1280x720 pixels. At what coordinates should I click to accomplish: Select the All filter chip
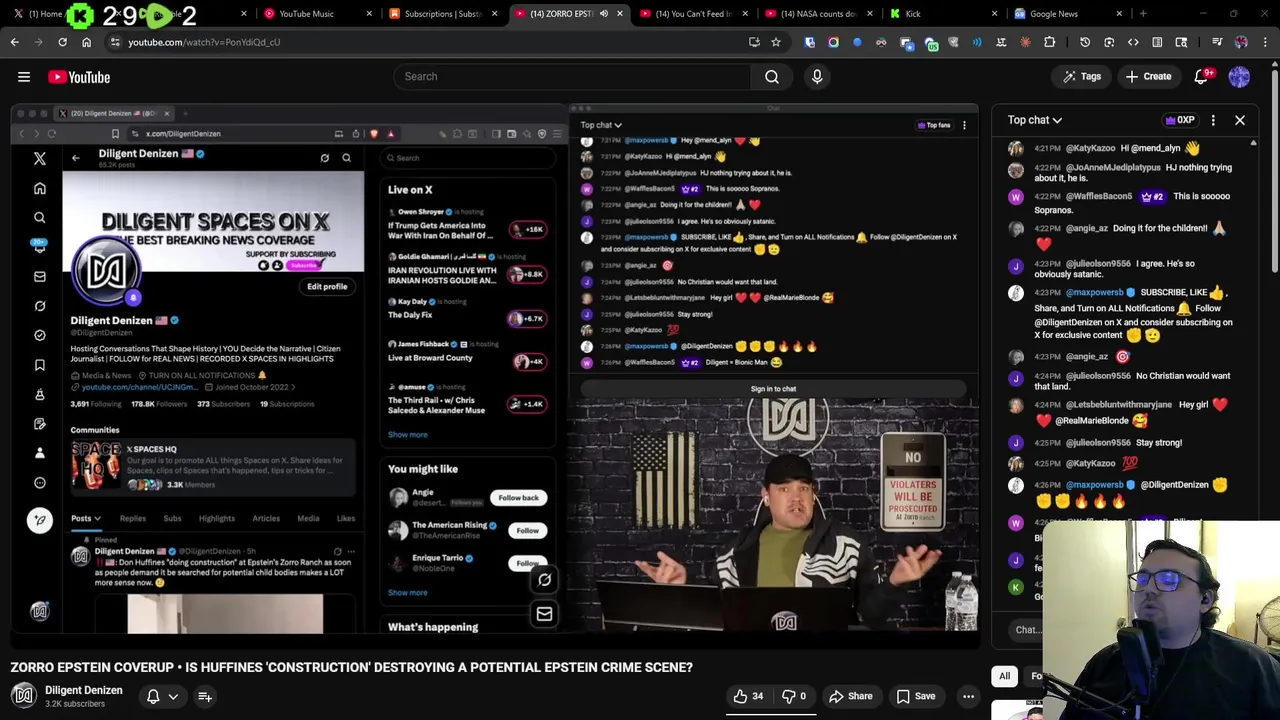1004,676
